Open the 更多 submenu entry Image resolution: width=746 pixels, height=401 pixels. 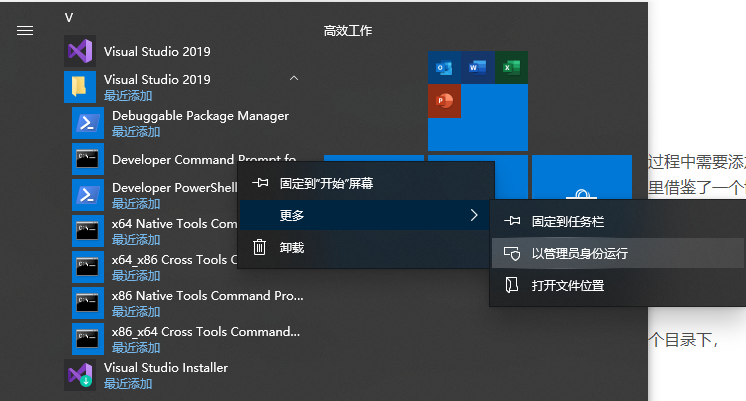pyautogui.click(x=366, y=215)
